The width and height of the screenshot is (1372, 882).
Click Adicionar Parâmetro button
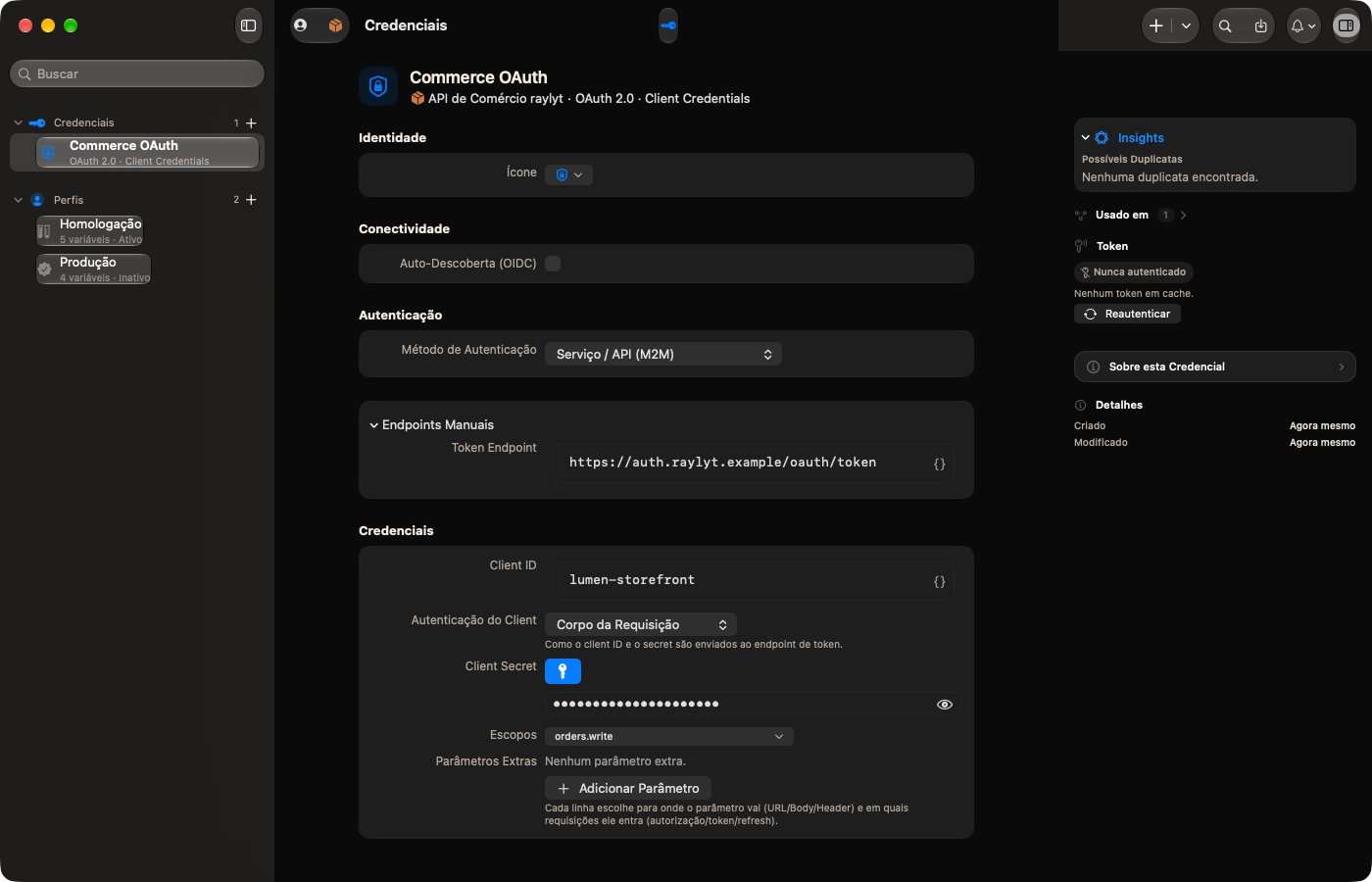628,788
